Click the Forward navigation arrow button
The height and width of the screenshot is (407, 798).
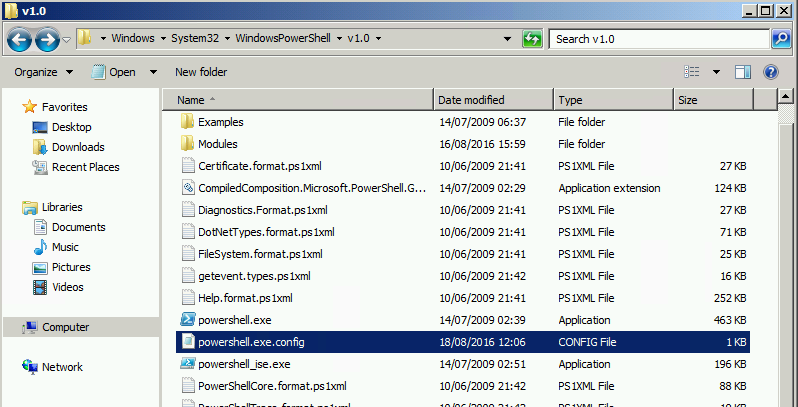tap(47, 39)
